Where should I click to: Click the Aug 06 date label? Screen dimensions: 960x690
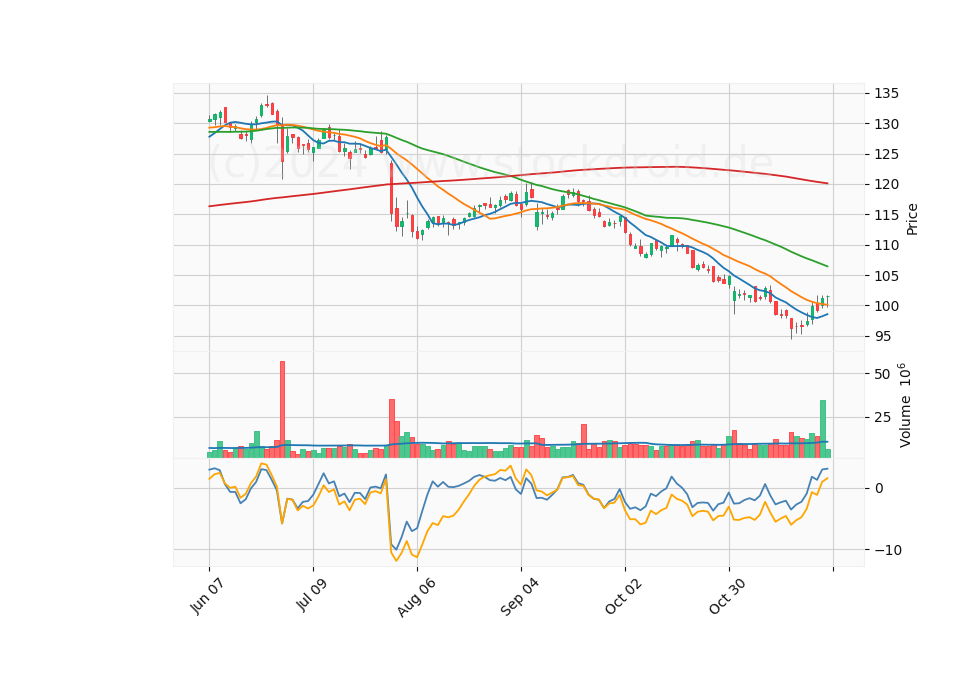coord(416,597)
